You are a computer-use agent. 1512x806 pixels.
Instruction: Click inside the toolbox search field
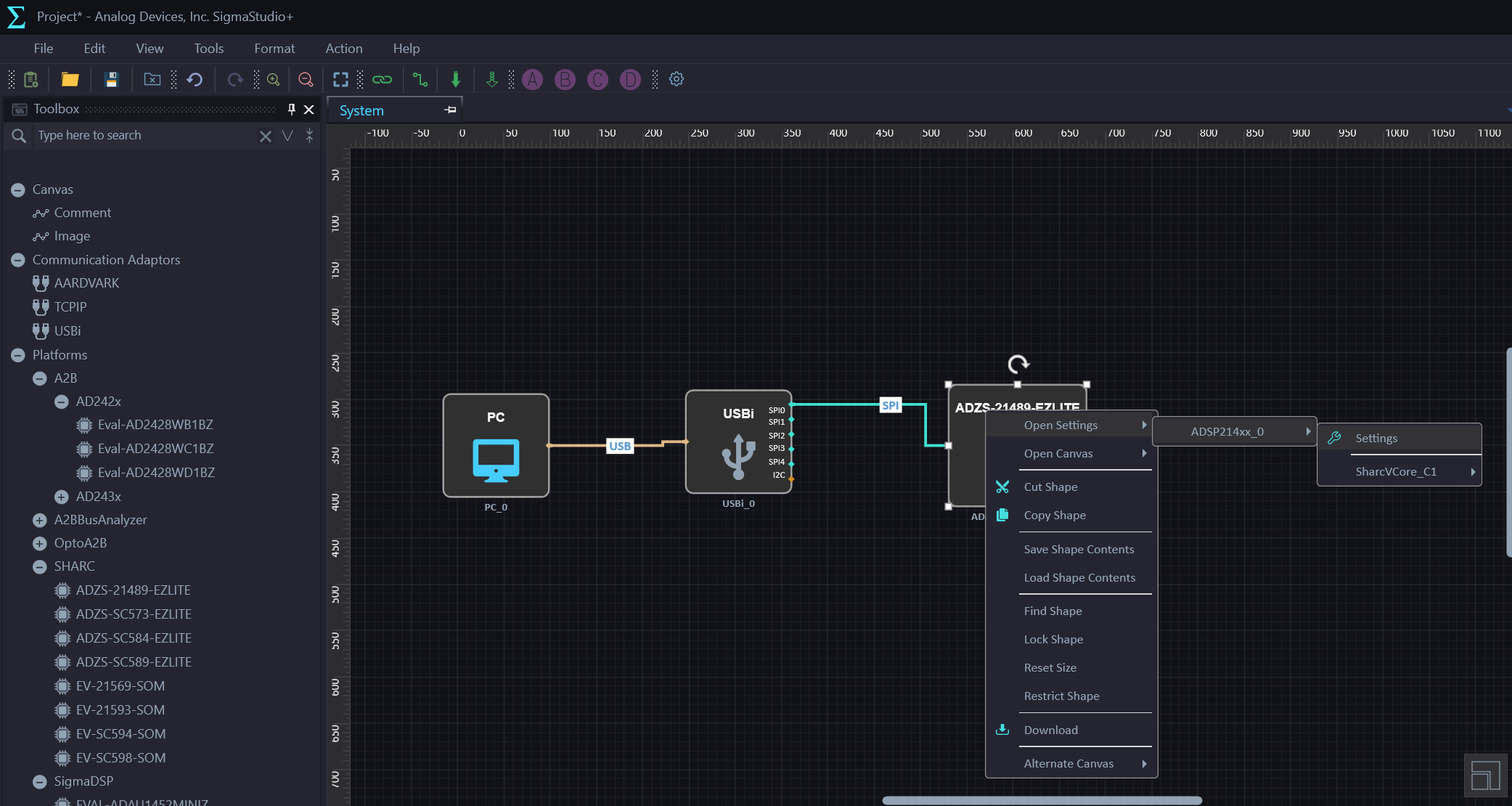pos(145,135)
